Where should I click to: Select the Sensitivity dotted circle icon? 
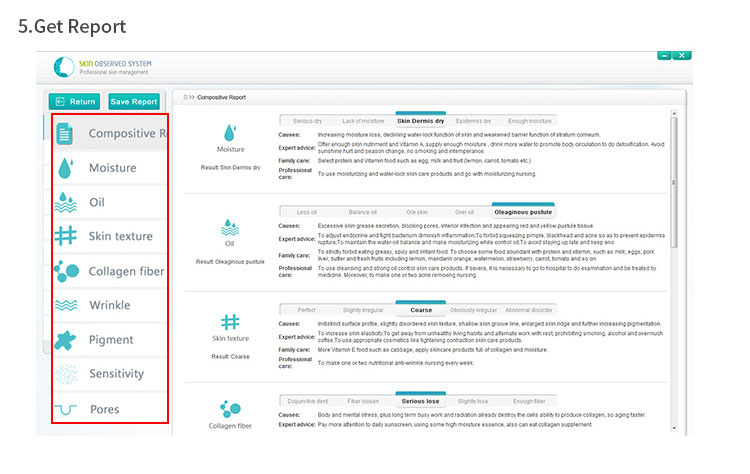tap(65, 374)
